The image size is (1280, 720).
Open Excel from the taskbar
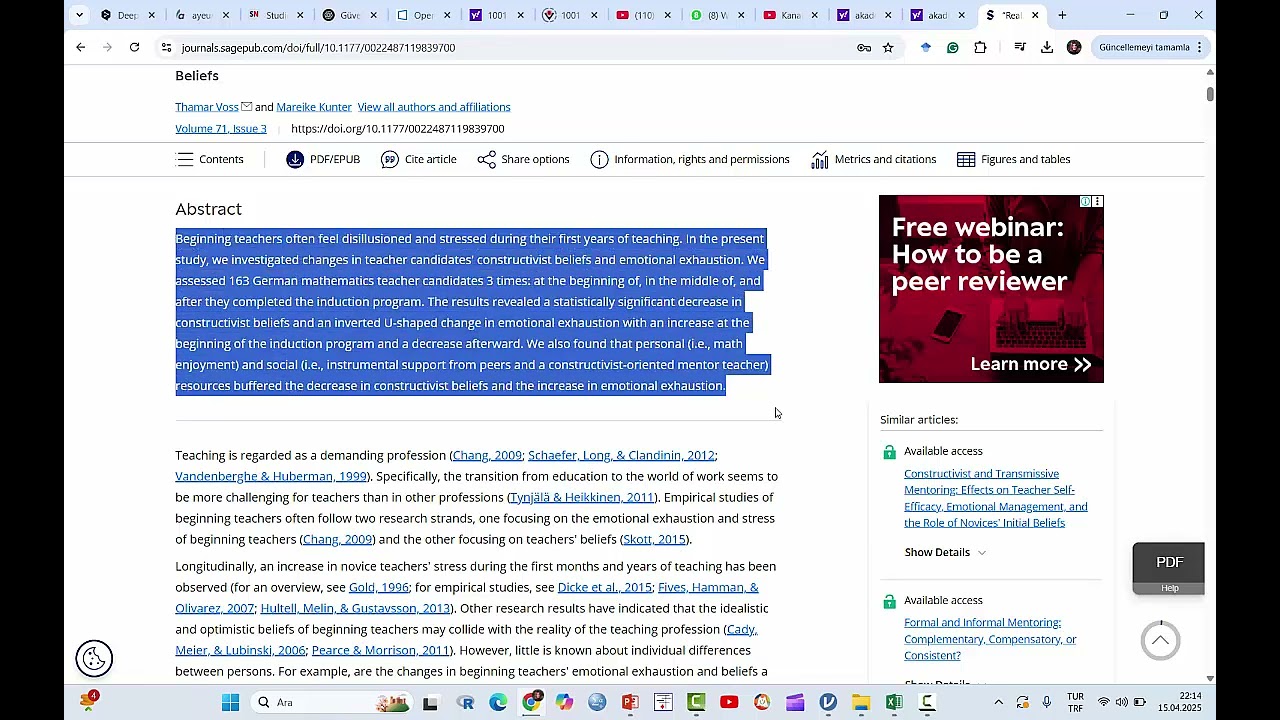894,702
